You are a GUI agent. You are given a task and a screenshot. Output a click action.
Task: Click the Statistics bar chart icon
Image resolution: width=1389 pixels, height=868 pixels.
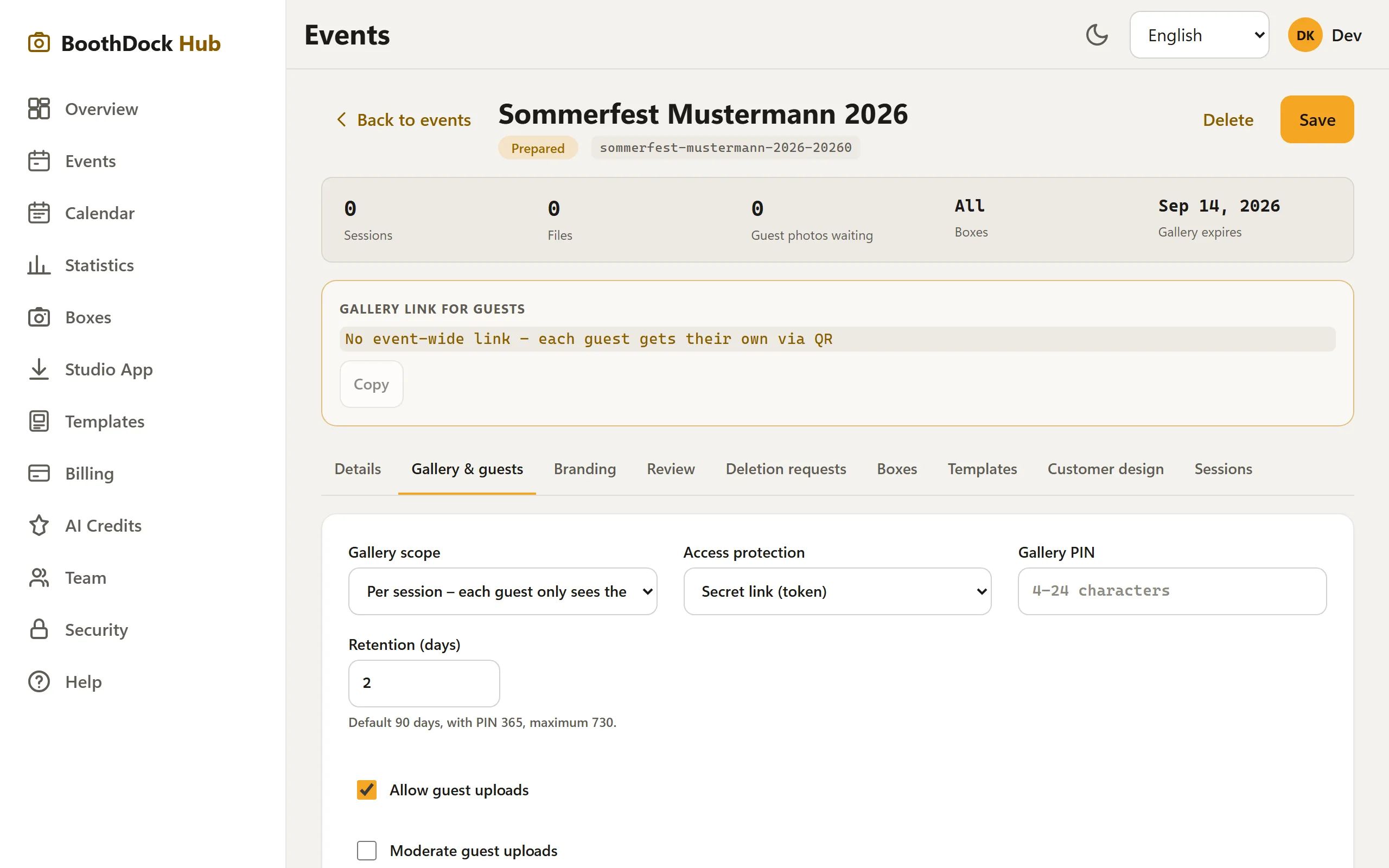[x=39, y=265]
